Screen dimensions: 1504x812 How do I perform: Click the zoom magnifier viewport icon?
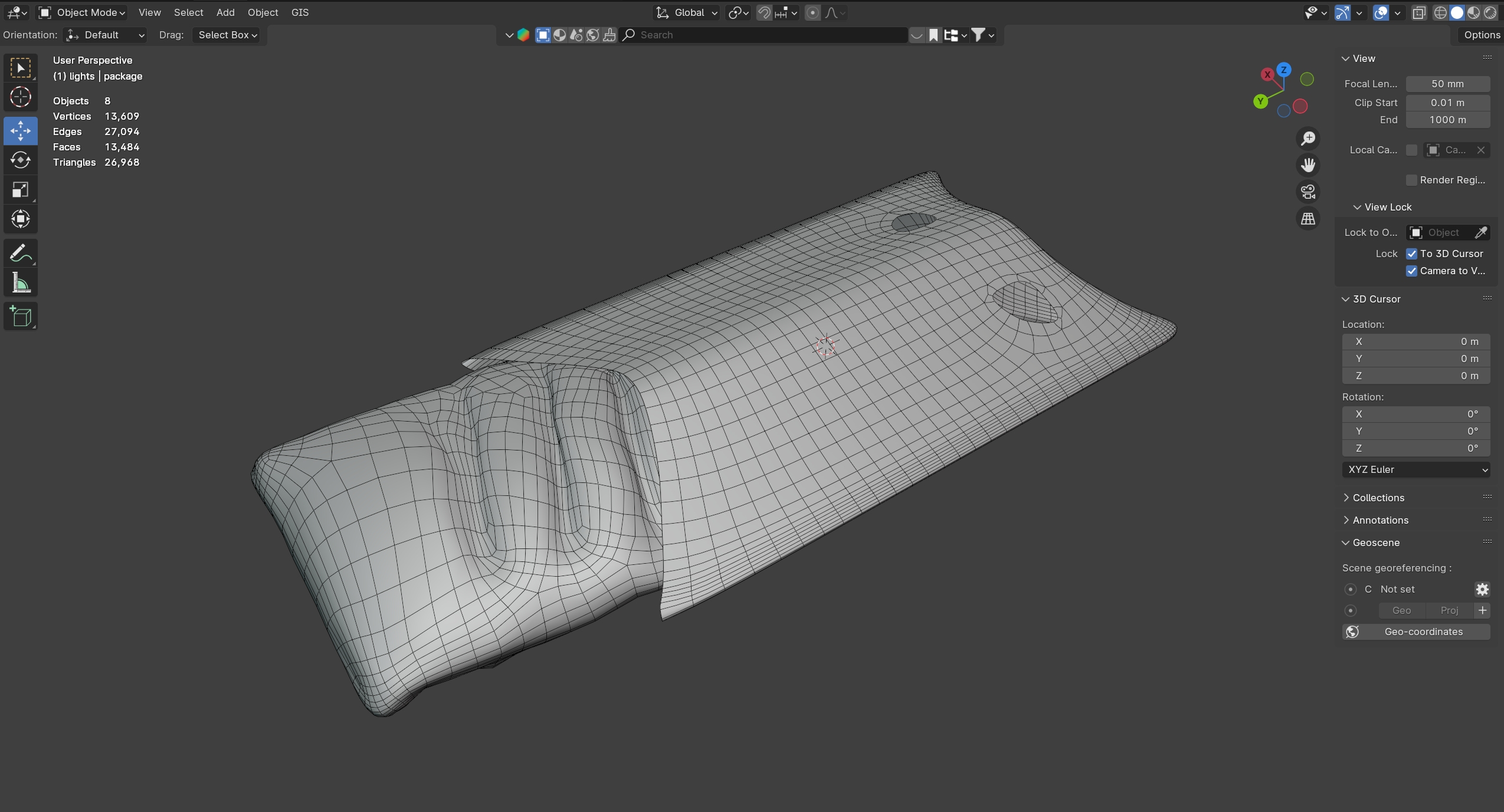point(1308,139)
